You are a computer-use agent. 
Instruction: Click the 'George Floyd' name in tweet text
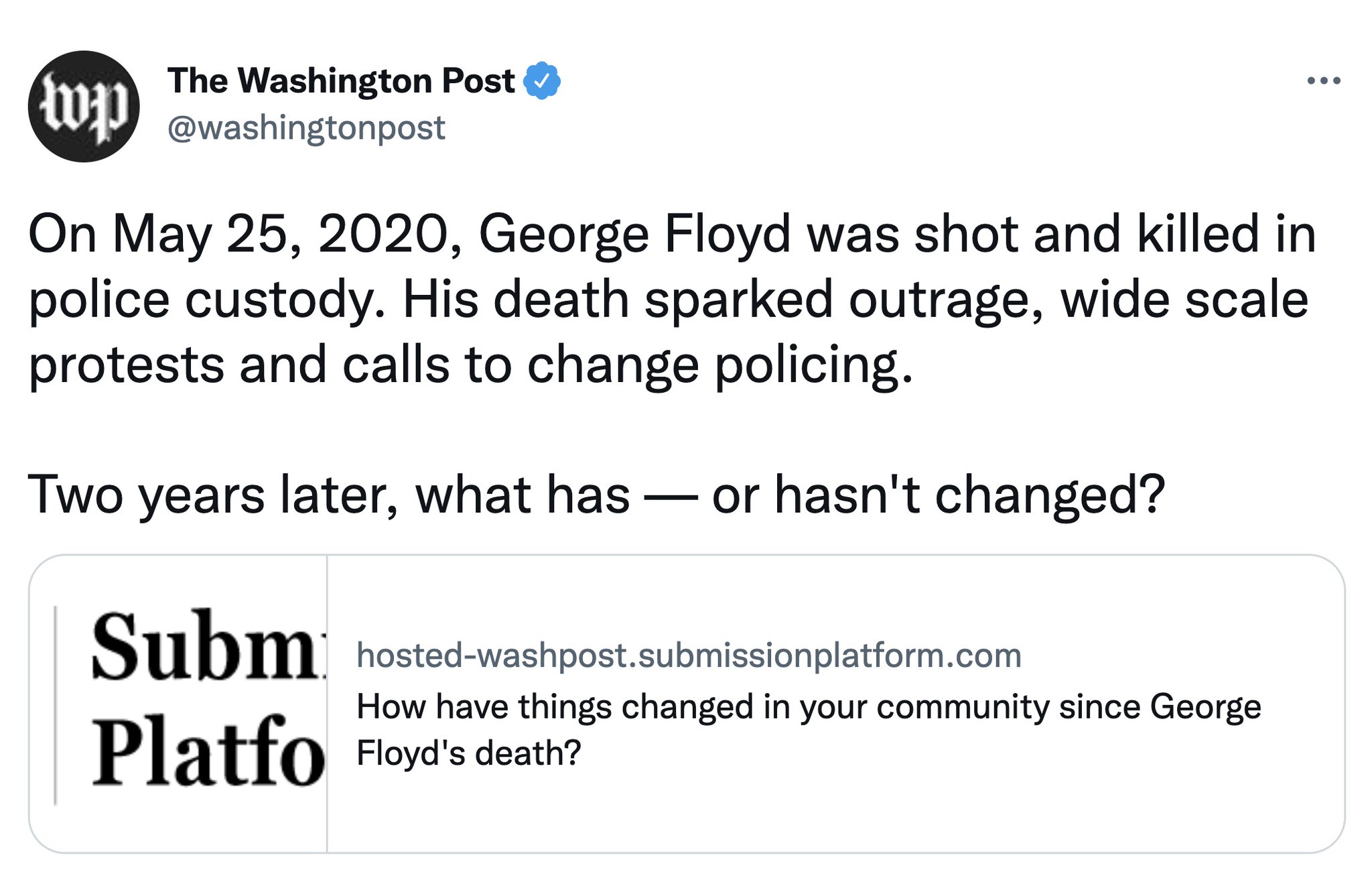(x=634, y=235)
